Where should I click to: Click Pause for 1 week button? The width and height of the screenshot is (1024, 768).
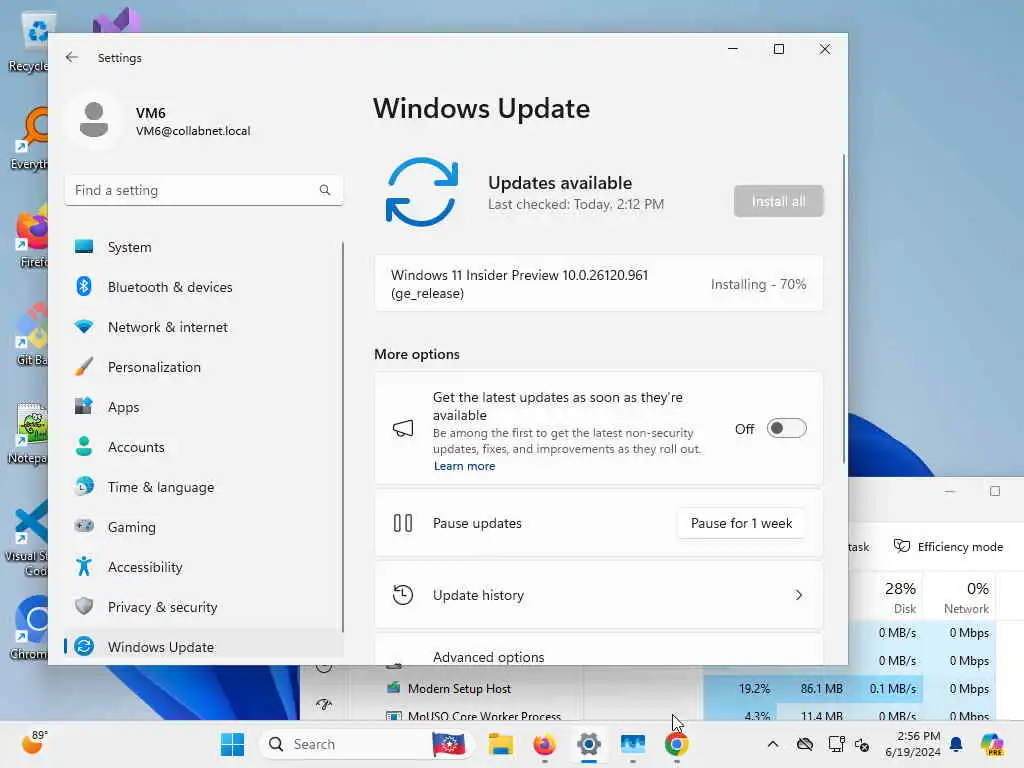741,523
